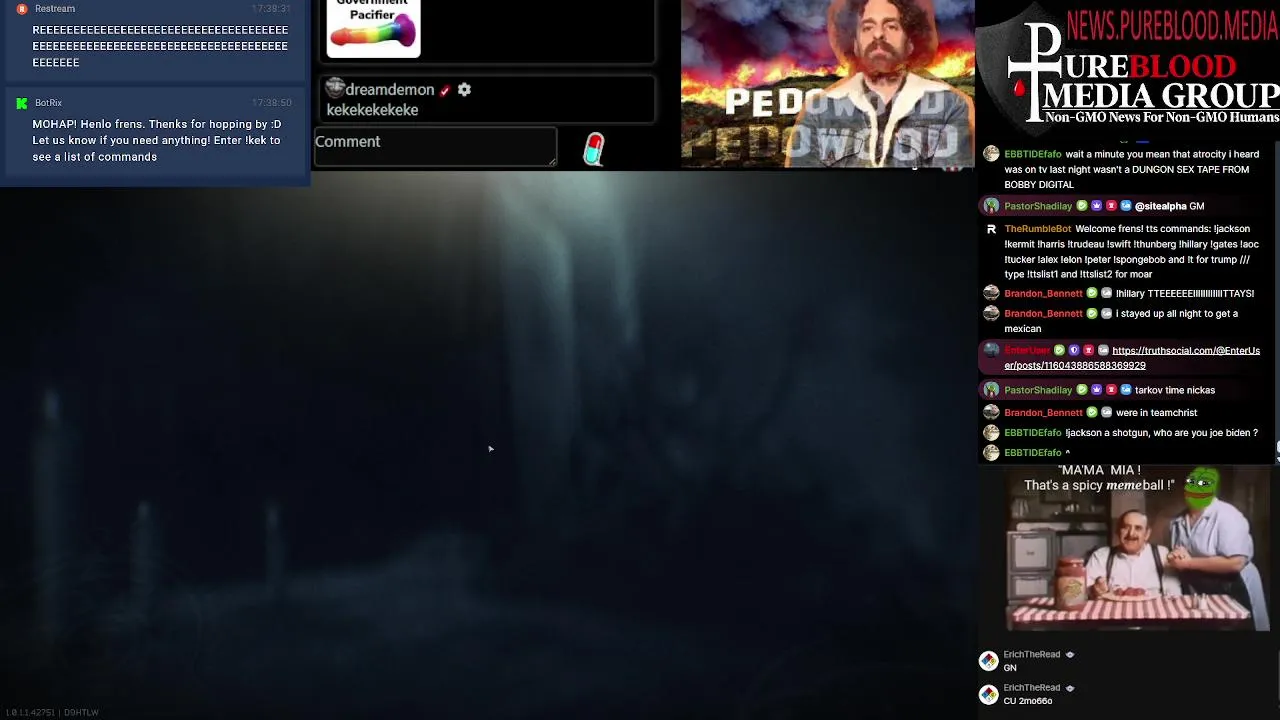Click dreamdemon's avatar icon
The width and height of the screenshot is (1280, 720).
click(335, 88)
